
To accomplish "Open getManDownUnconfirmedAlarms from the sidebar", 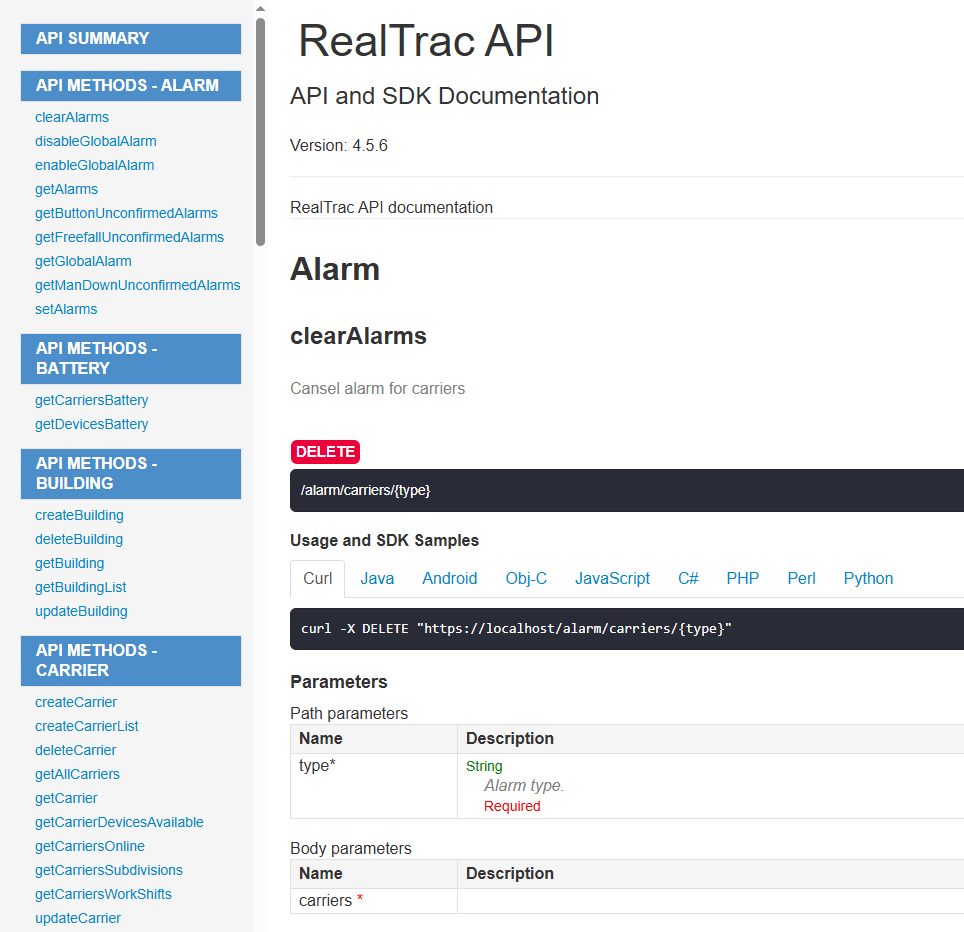I will [x=137, y=285].
